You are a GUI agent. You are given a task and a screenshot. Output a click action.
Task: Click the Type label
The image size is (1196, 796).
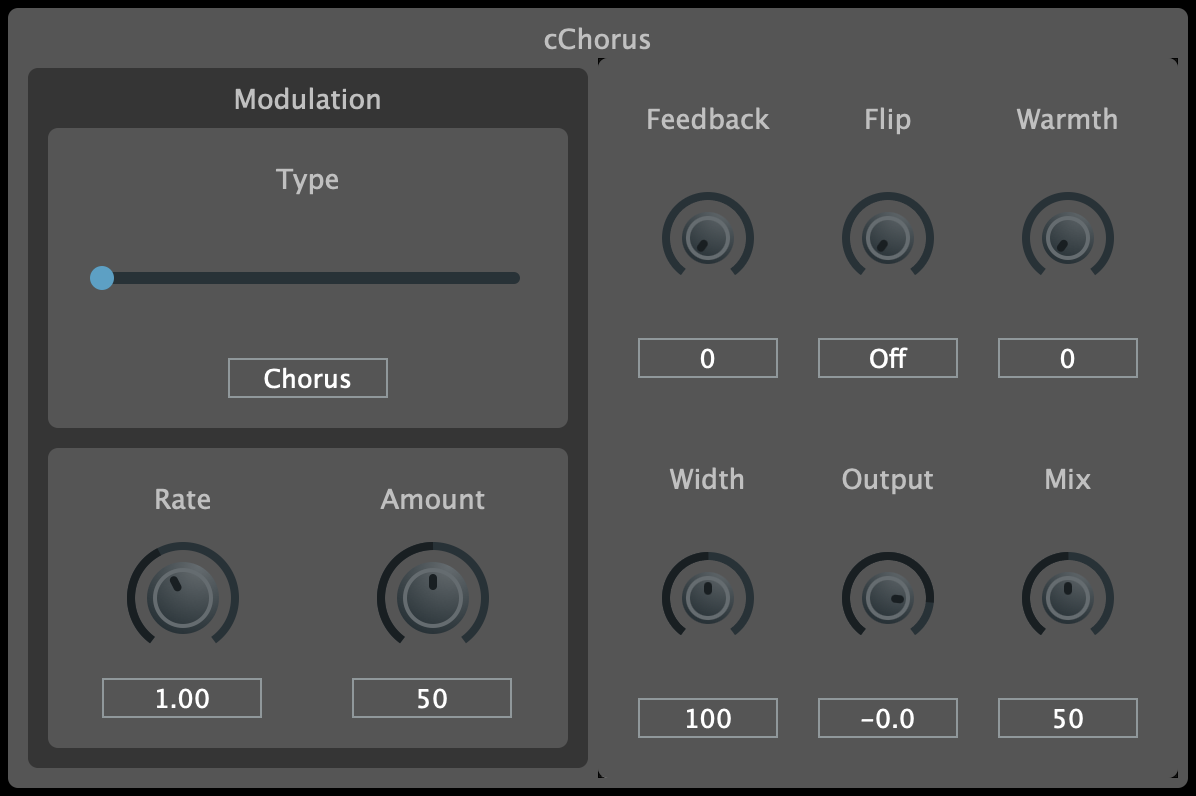pos(307,180)
